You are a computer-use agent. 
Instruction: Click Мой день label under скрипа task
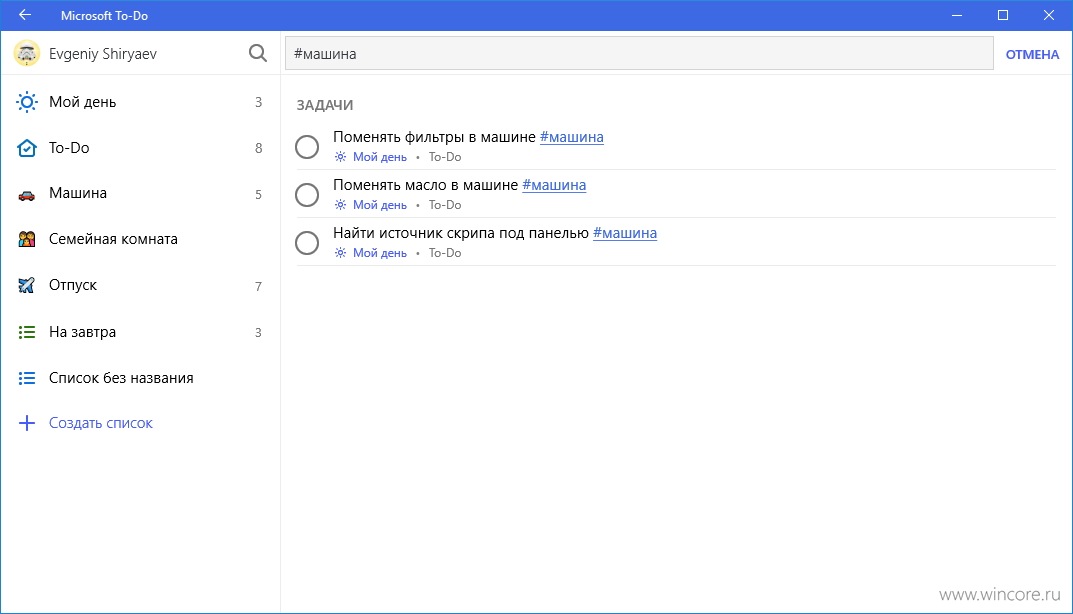[x=380, y=253]
